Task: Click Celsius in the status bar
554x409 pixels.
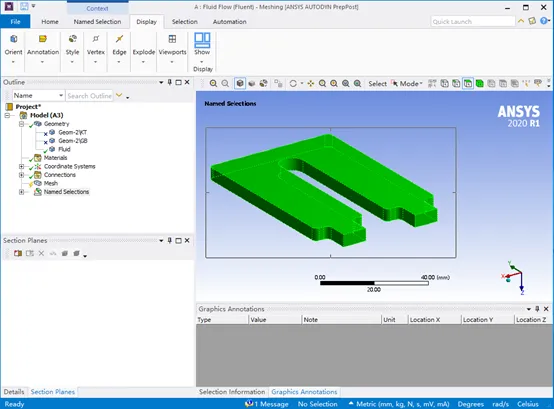Action: [x=528, y=404]
